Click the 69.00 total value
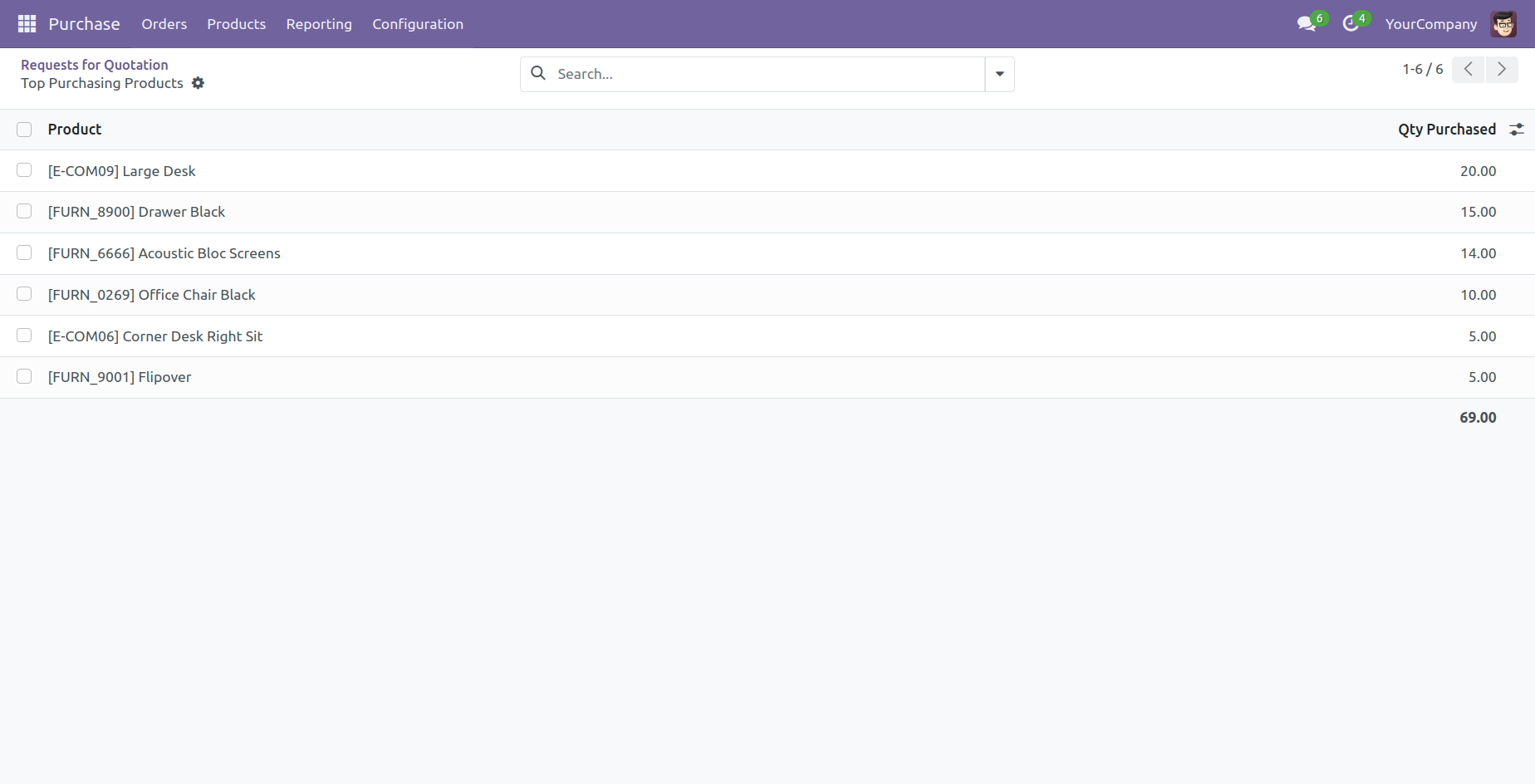 pos(1479,418)
